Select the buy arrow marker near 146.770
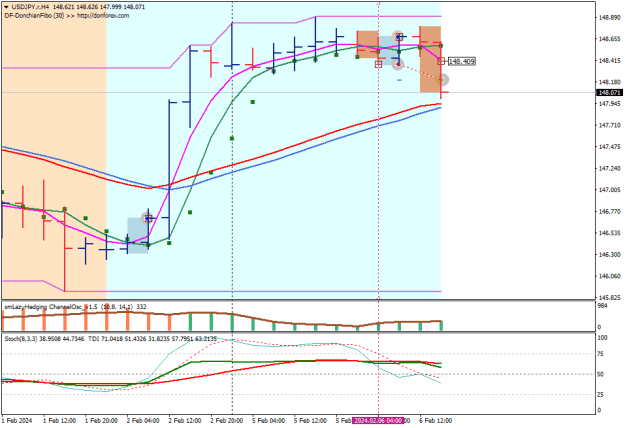Viewport: 625px width, 428px height. coord(147,218)
